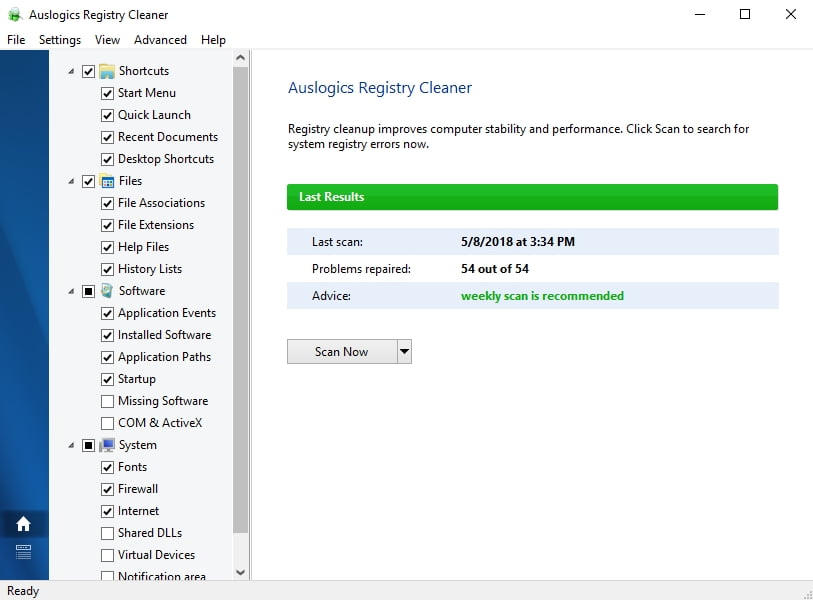Open the Settings menu
This screenshot has width=813, height=600.
60,40
